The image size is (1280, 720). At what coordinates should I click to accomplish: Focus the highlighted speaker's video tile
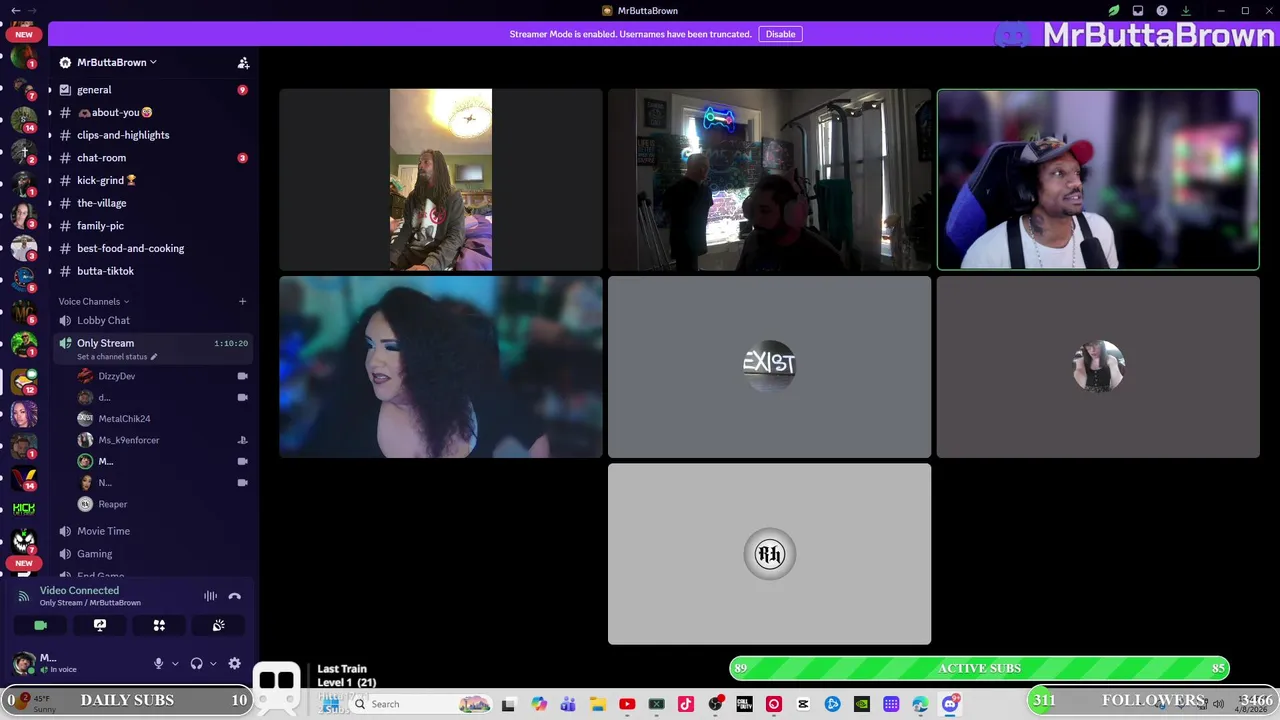click(1098, 180)
